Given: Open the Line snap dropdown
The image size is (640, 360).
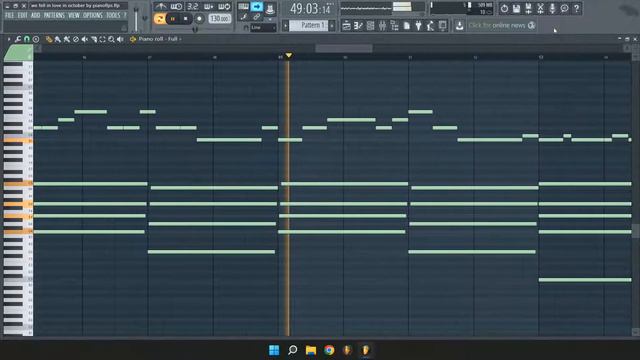Looking at the screenshot, I should [x=263, y=28].
